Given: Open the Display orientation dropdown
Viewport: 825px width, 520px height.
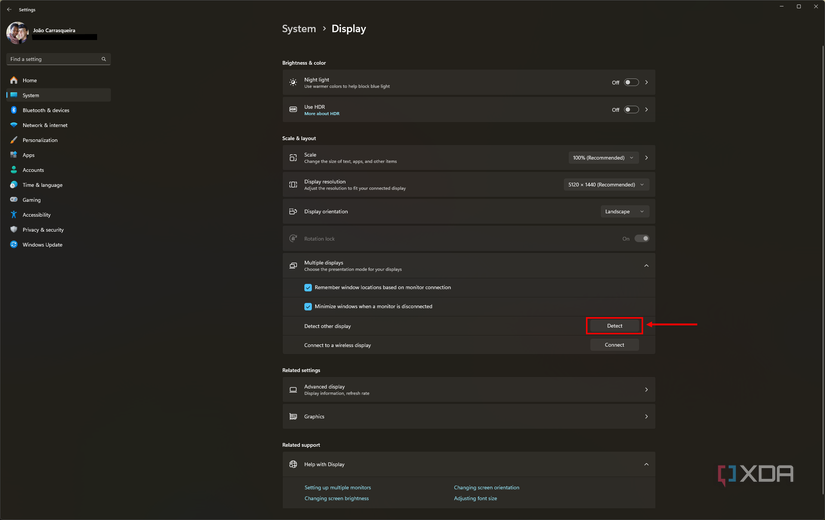Looking at the screenshot, I should coord(625,212).
